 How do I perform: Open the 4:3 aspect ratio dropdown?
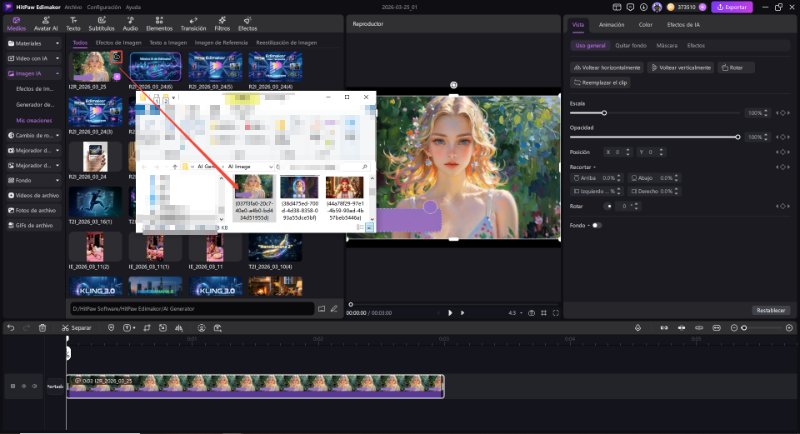(x=515, y=313)
